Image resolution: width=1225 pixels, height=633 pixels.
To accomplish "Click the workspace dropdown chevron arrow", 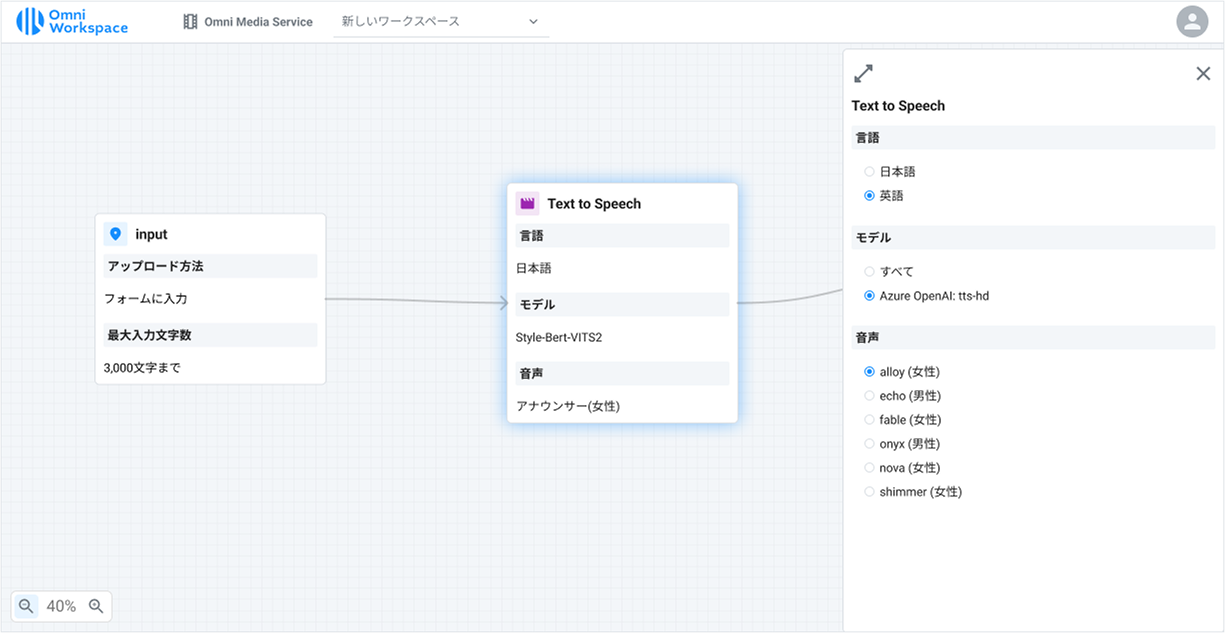I will [532, 21].
